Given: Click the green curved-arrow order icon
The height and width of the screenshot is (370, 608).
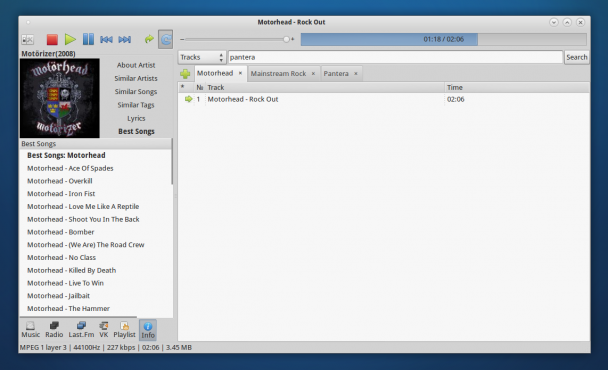Looking at the screenshot, I should click(149, 39).
